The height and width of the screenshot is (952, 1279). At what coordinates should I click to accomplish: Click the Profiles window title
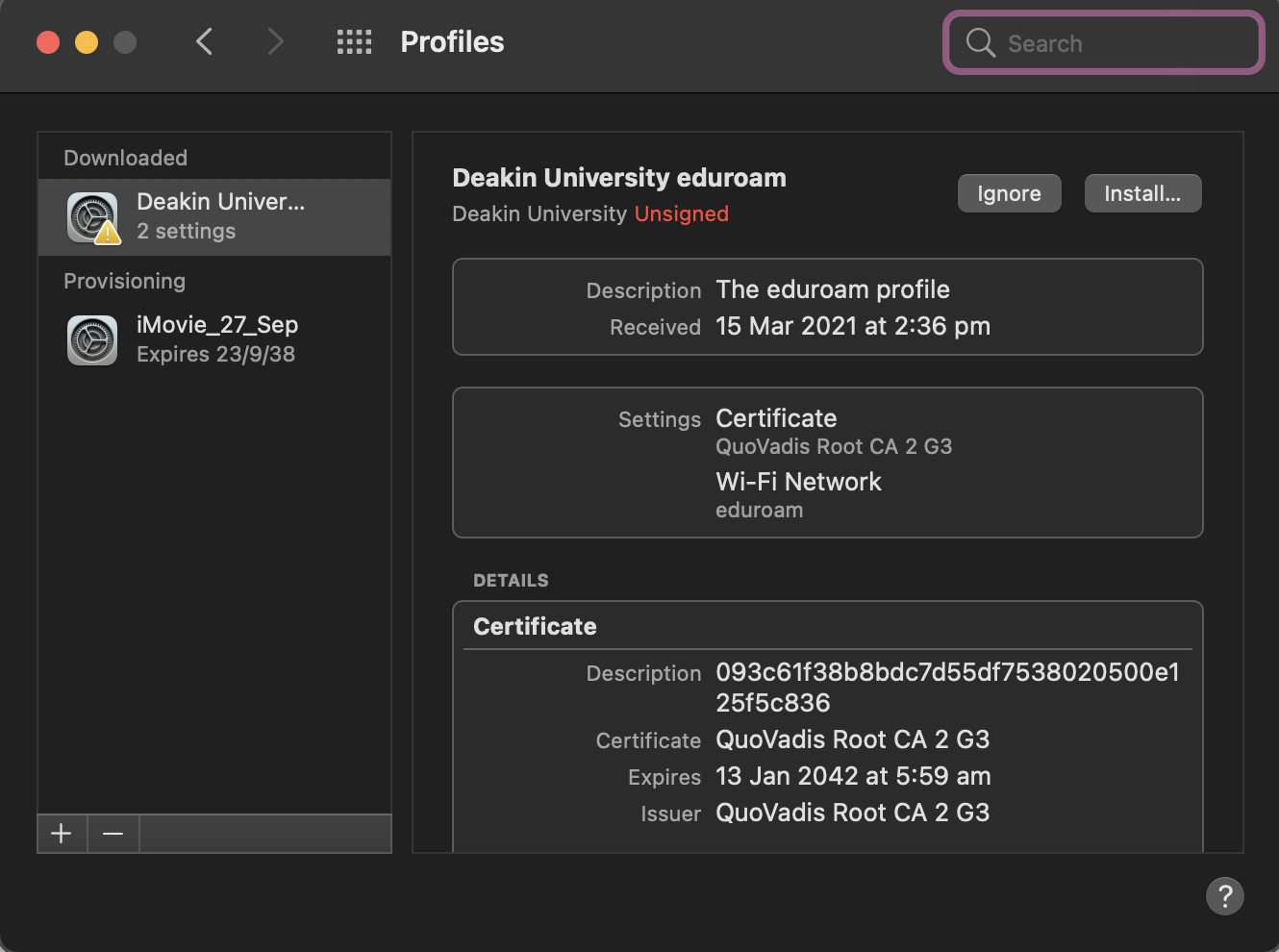[452, 41]
